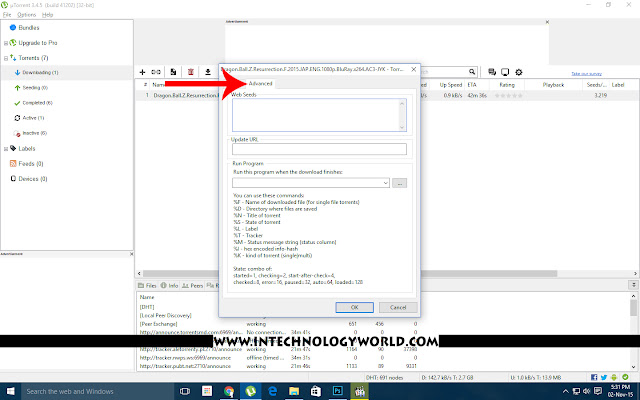Select the Advanced tab in dialog
Viewport: 640px width, 400px height.
[260, 84]
